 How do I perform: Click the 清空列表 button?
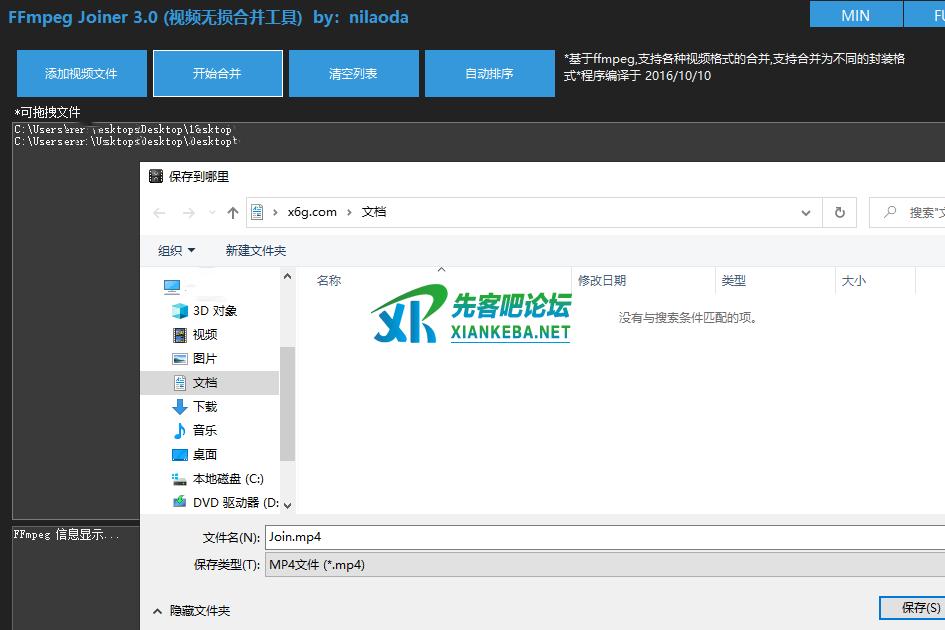(353, 74)
